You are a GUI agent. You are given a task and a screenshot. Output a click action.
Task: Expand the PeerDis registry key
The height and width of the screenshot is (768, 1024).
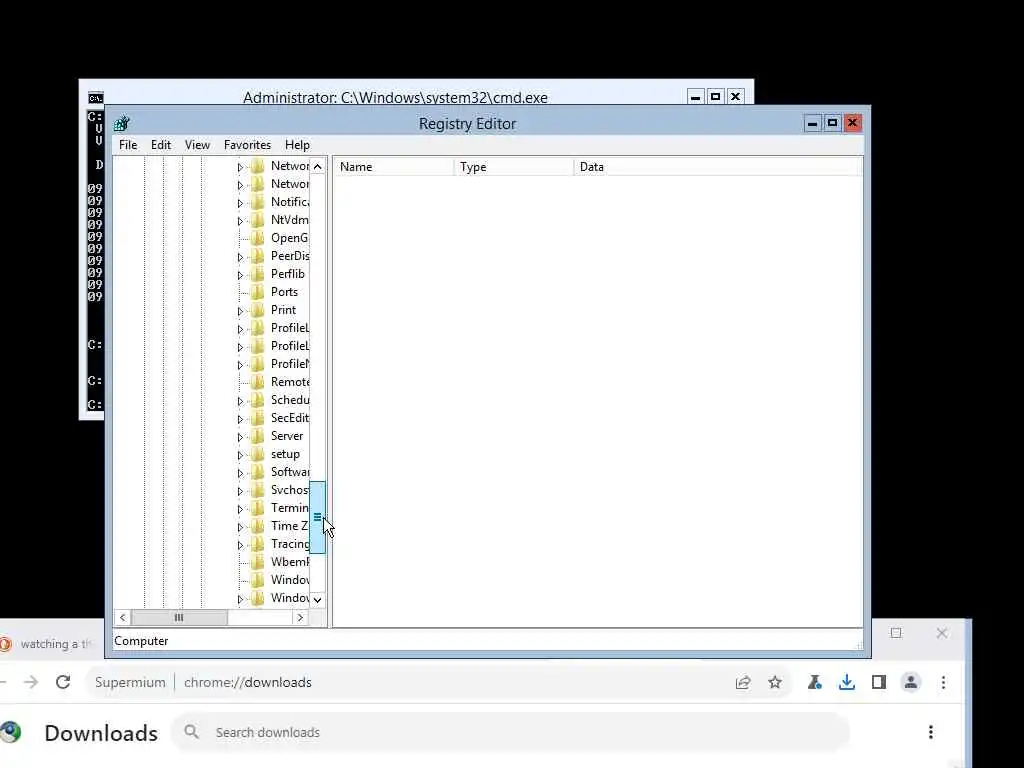coord(240,257)
